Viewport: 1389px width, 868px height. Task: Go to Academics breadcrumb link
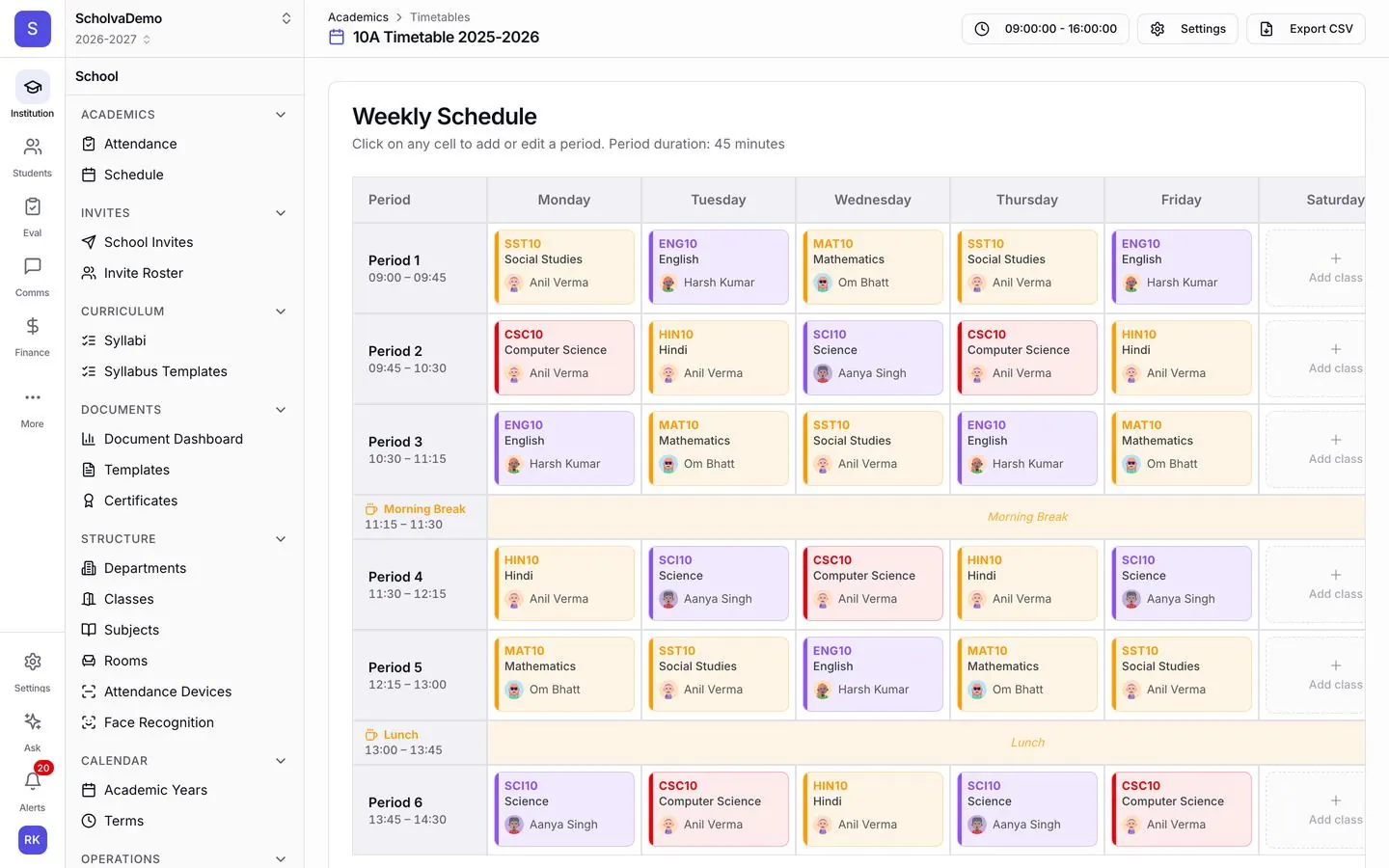(x=358, y=17)
